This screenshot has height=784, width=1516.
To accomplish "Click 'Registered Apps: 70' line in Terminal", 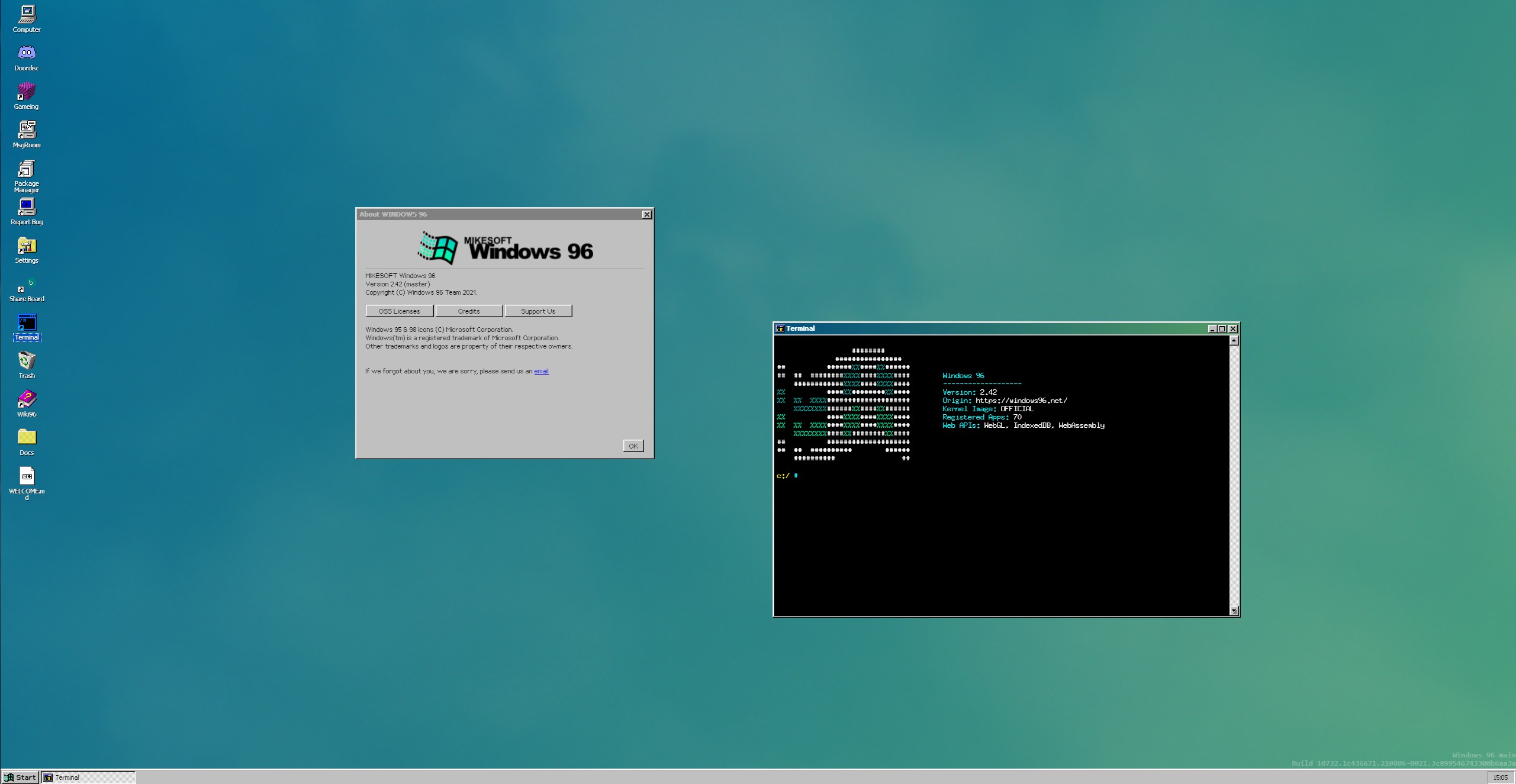I will 982,417.
